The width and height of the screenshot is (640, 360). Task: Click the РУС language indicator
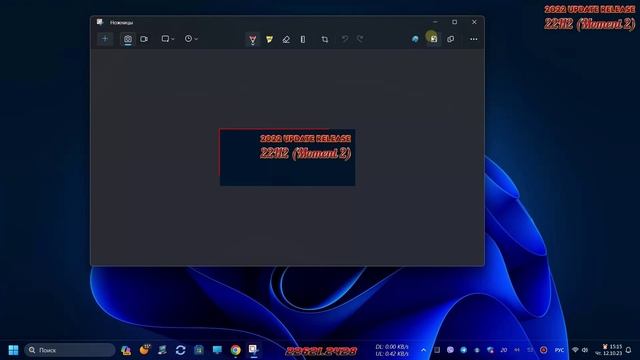(x=559, y=350)
